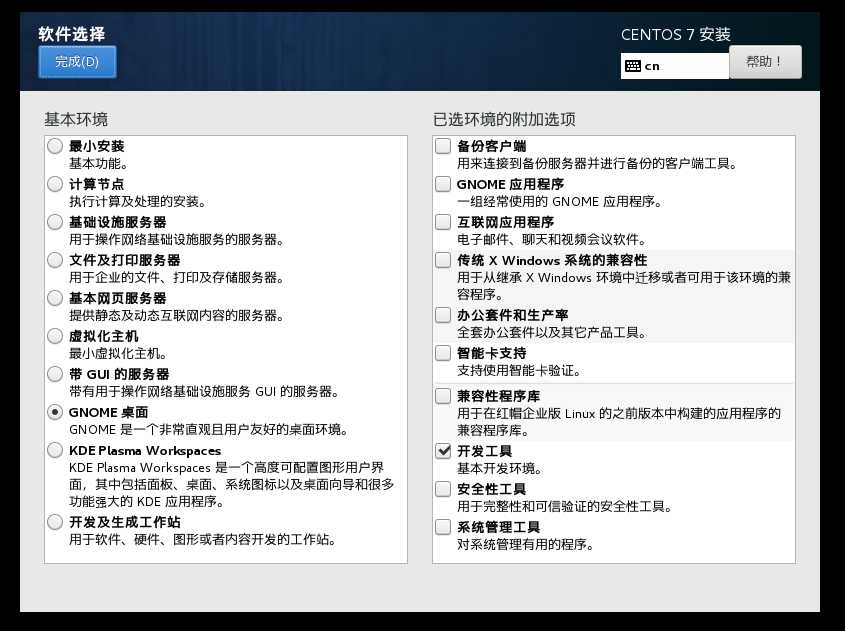Tick the 互联网应用程序 checkbox
Image resolution: width=845 pixels, height=631 pixels.
coord(443,222)
